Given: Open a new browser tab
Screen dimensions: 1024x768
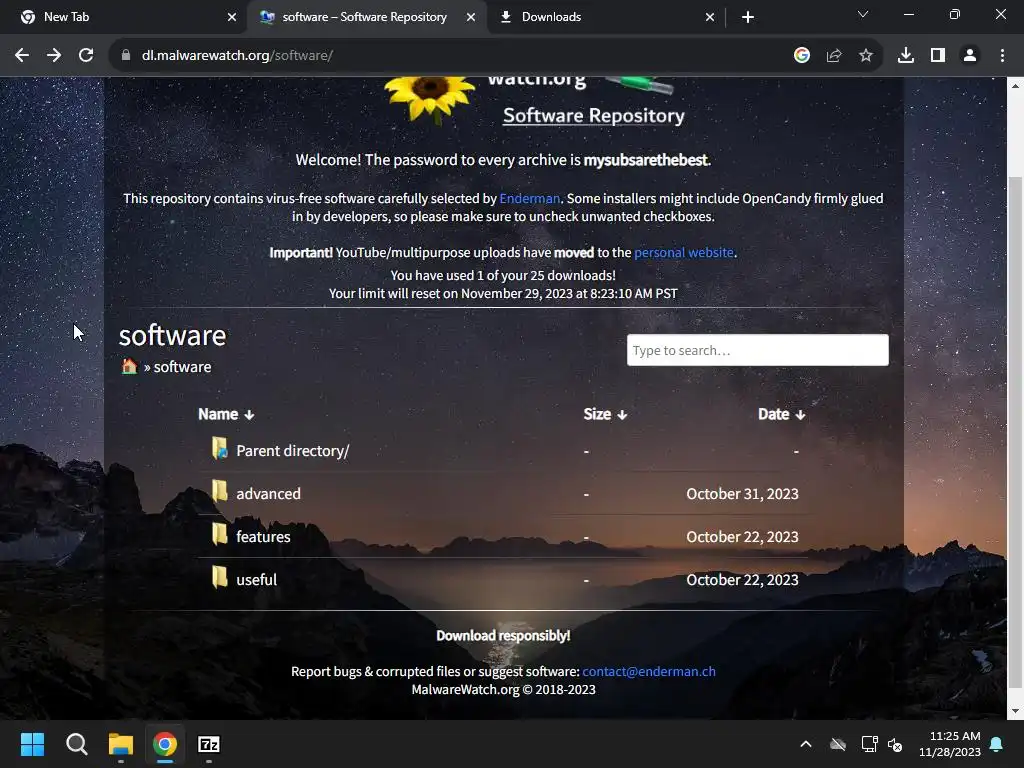Looking at the screenshot, I should (748, 17).
